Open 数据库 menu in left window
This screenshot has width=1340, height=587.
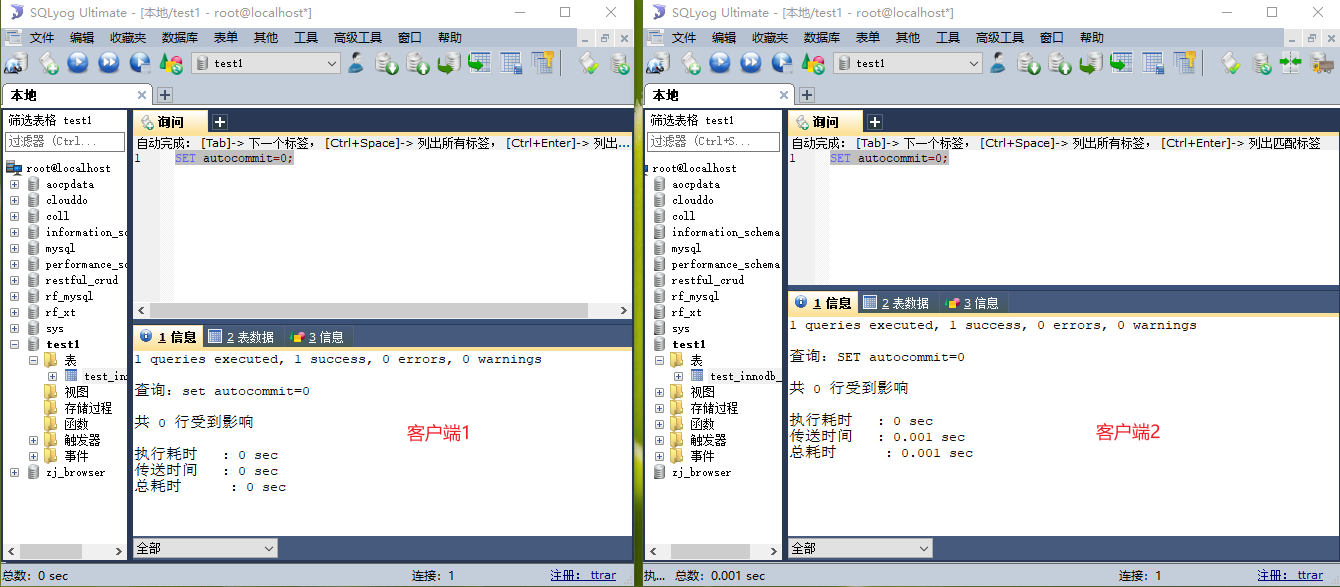[180, 38]
